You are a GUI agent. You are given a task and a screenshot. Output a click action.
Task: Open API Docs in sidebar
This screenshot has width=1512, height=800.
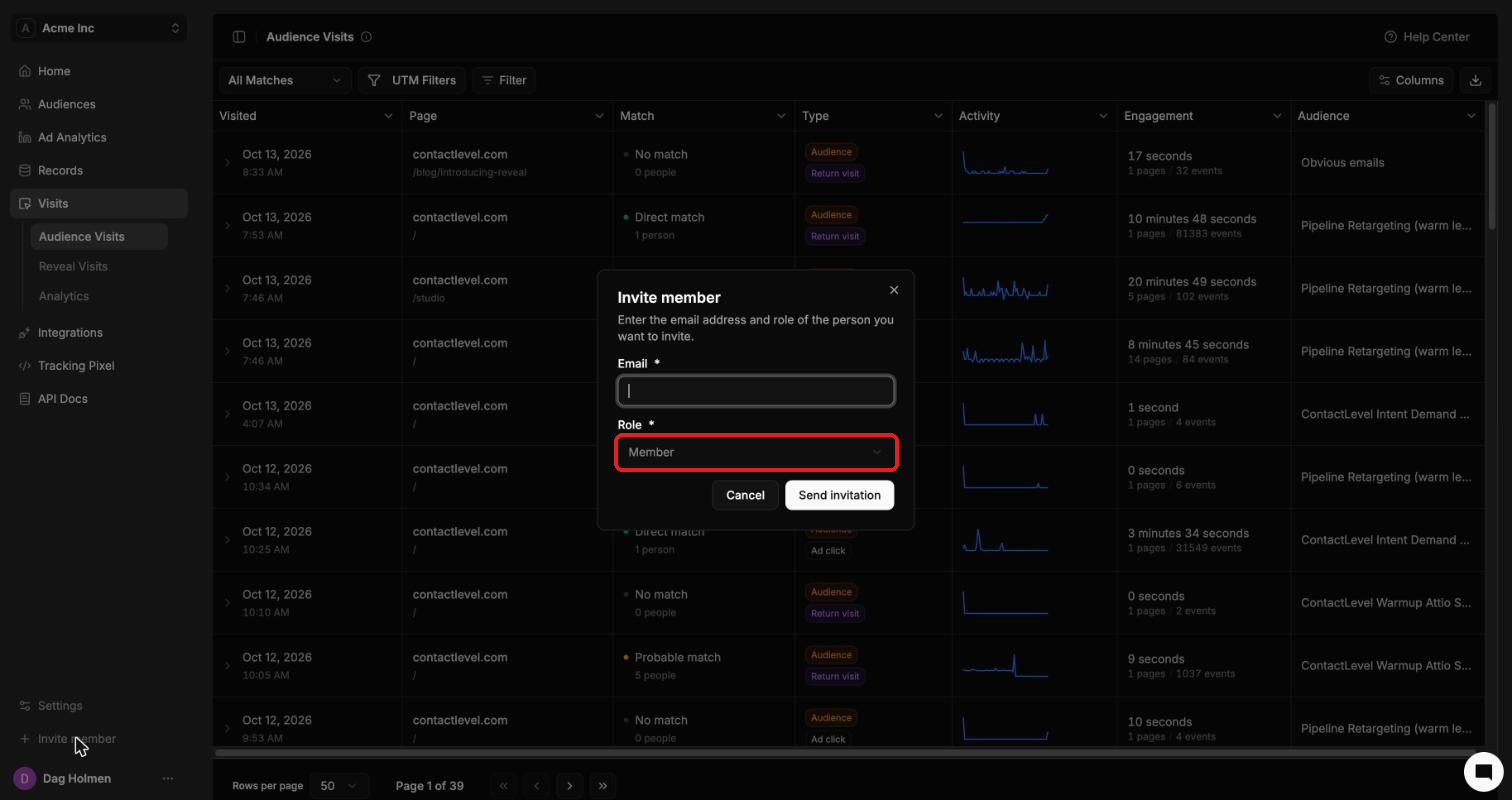tap(100, 398)
